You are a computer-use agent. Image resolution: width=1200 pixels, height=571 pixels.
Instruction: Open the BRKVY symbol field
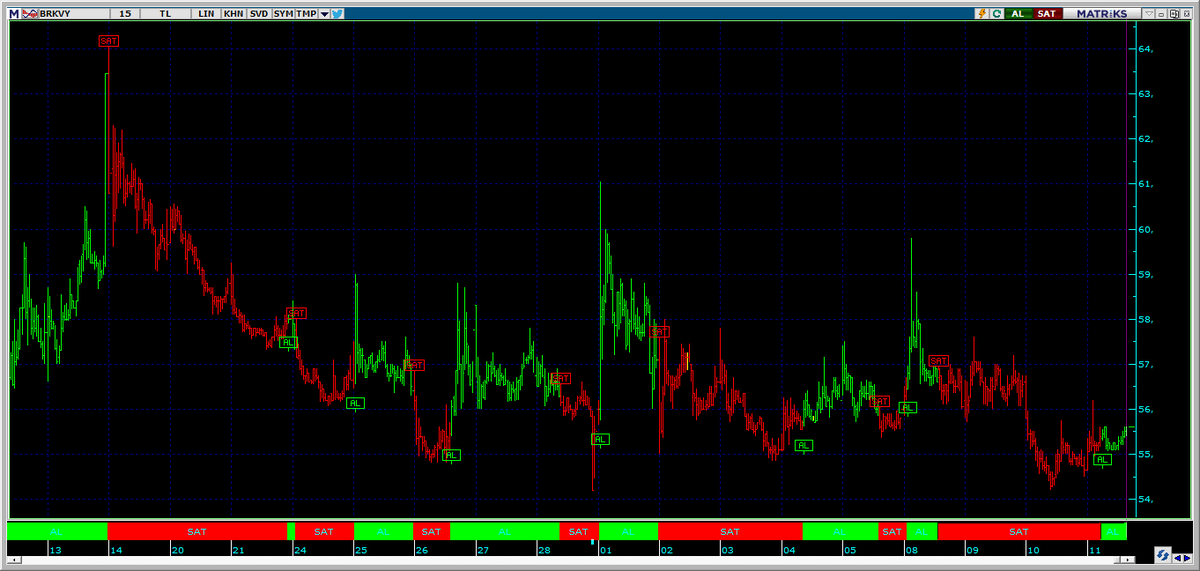coord(74,14)
